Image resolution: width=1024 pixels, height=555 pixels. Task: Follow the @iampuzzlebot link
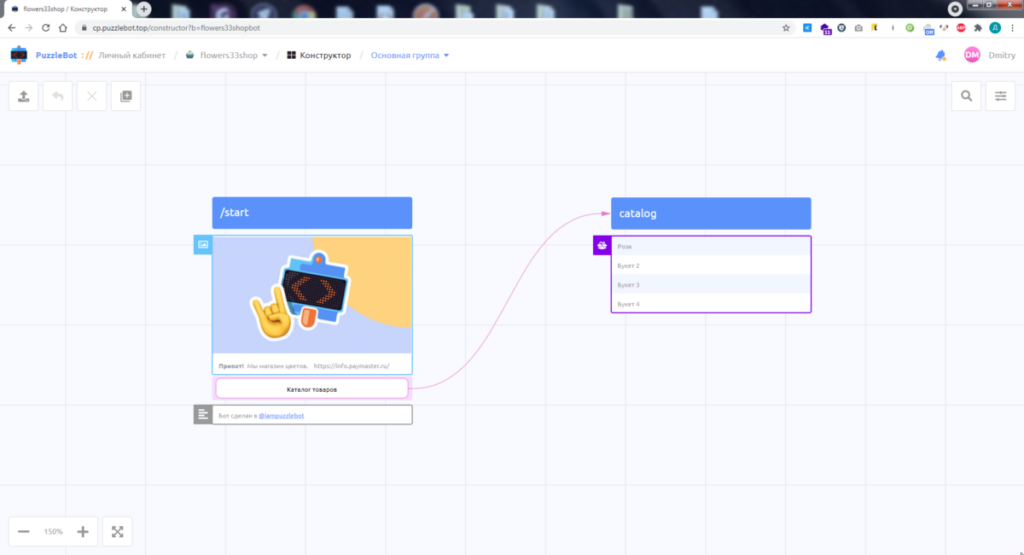tap(282, 415)
